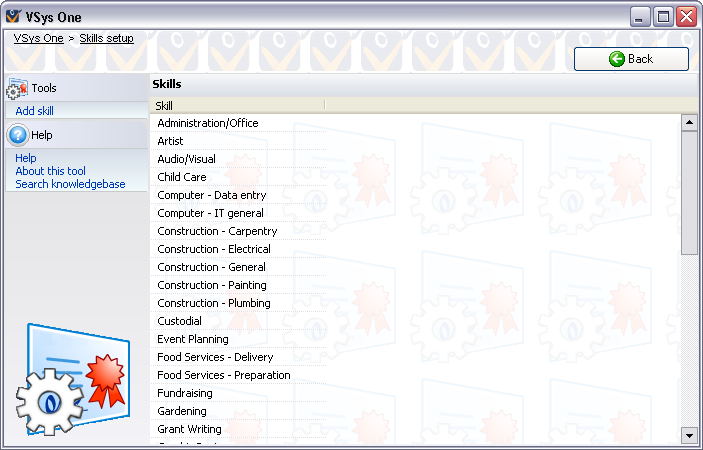Select the Gardening skill row
The width and height of the screenshot is (703, 450).
238,411
